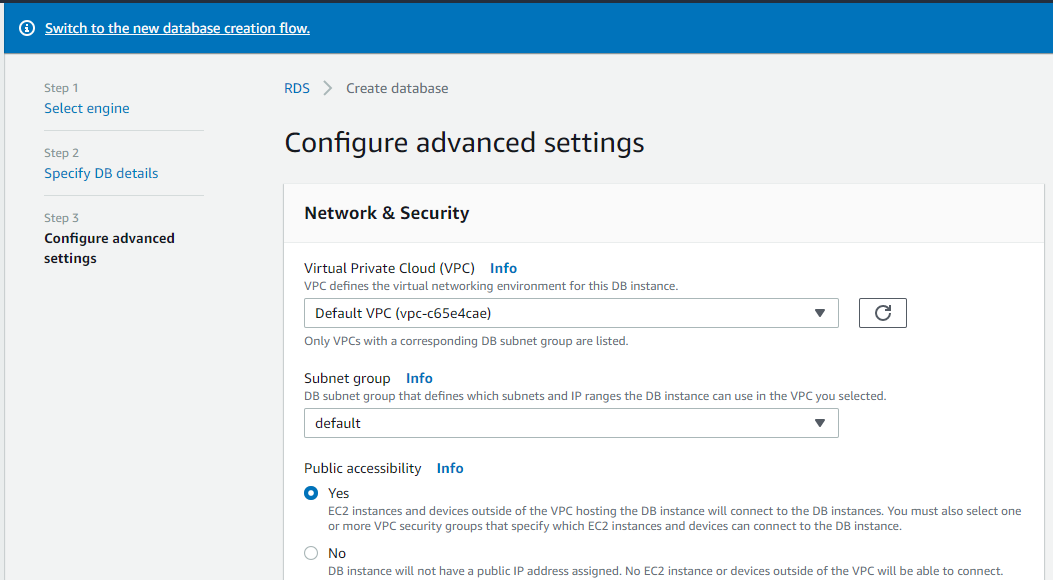Viewport: 1053px width, 580px height.
Task: Click the VPC refresh icon button
Action: (x=882, y=313)
